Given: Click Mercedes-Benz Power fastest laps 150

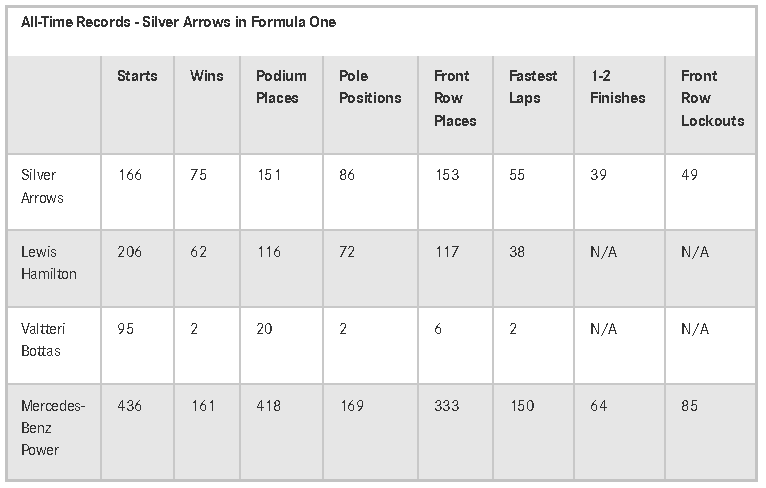Looking at the screenshot, I should pyautogui.click(x=522, y=405).
